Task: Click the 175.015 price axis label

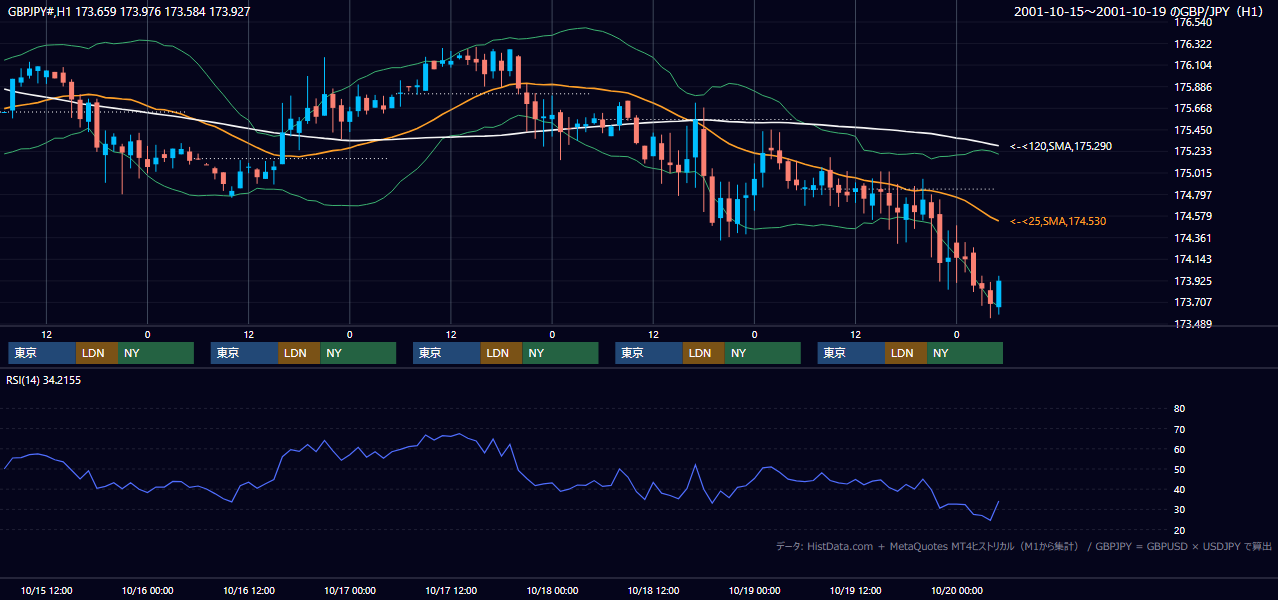Action: click(x=1193, y=173)
